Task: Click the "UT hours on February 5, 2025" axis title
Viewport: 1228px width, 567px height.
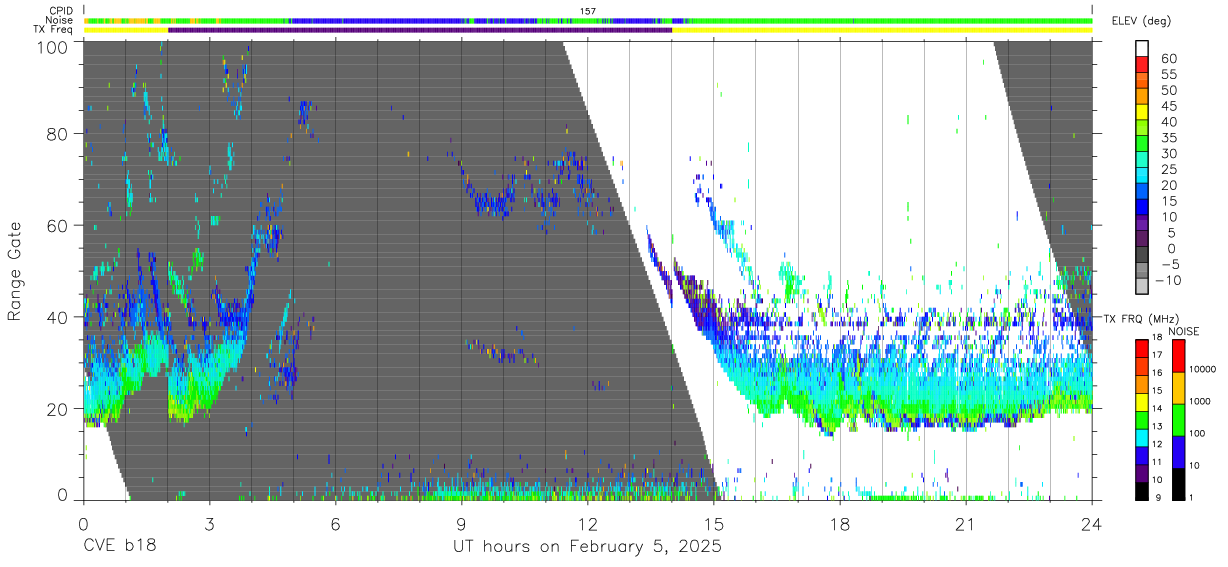Action: 587,547
